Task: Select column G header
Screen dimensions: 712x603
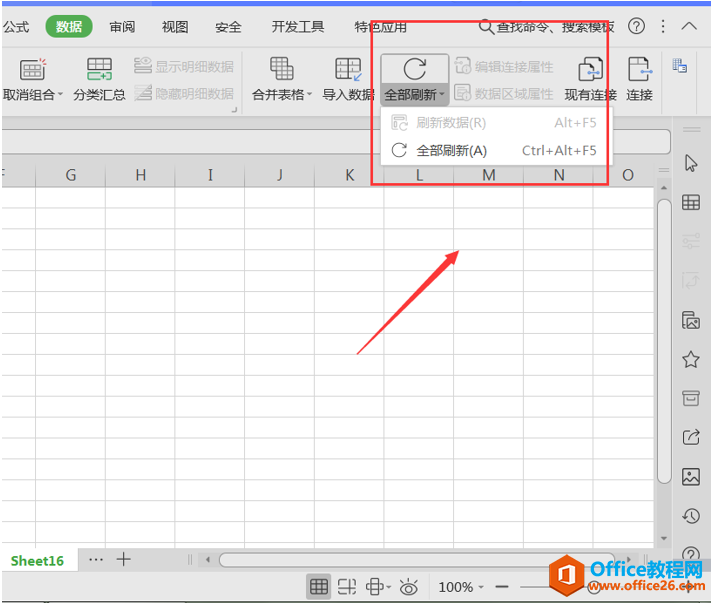Action: pos(70,175)
